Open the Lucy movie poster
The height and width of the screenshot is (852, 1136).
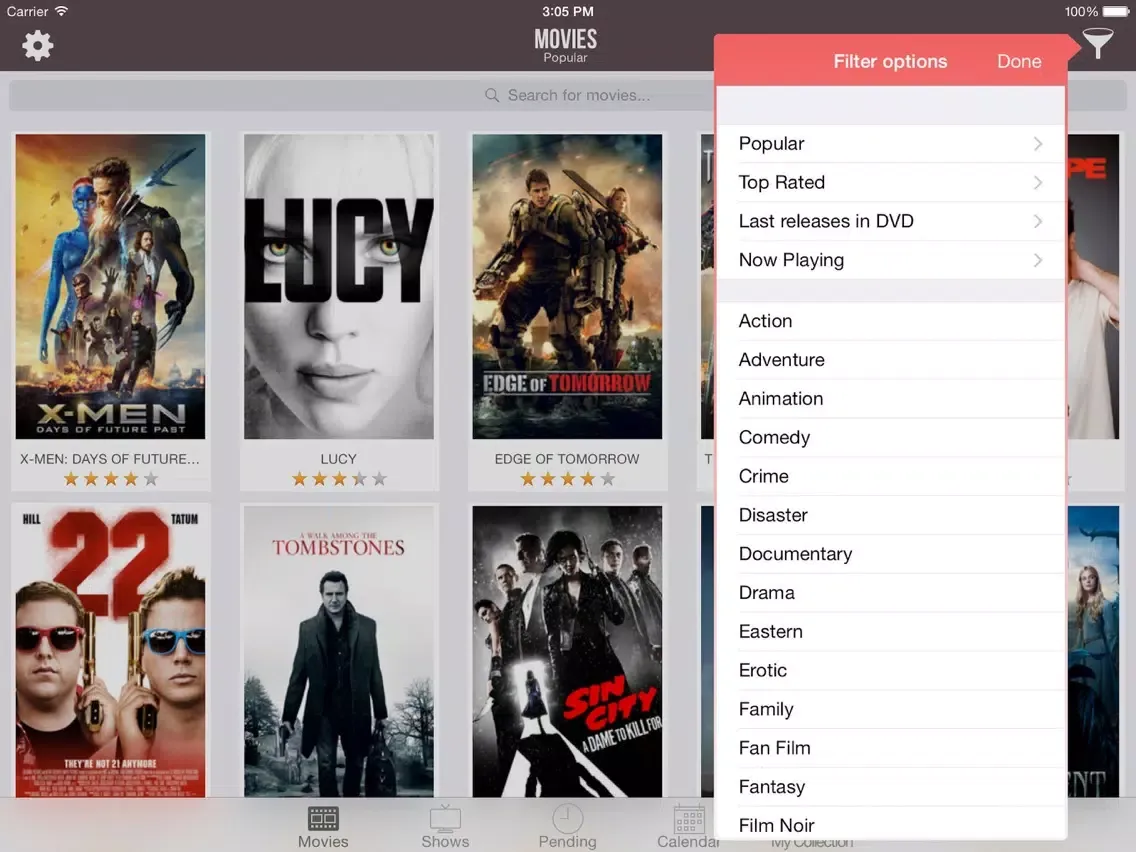pyautogui.click(x=338, y=286)
